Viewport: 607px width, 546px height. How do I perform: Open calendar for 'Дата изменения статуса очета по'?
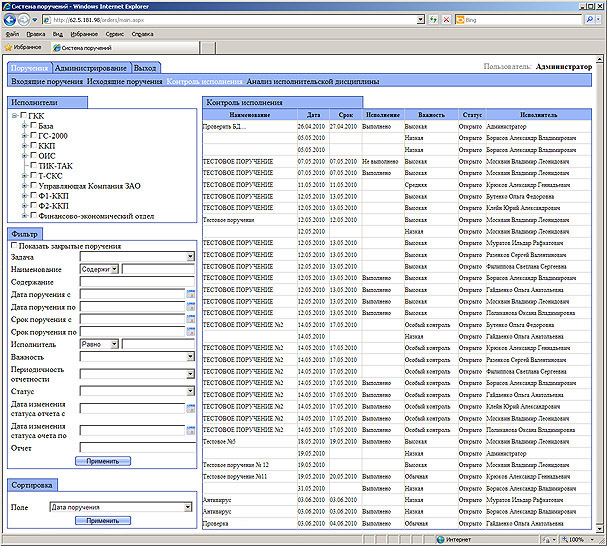(191, 431)
